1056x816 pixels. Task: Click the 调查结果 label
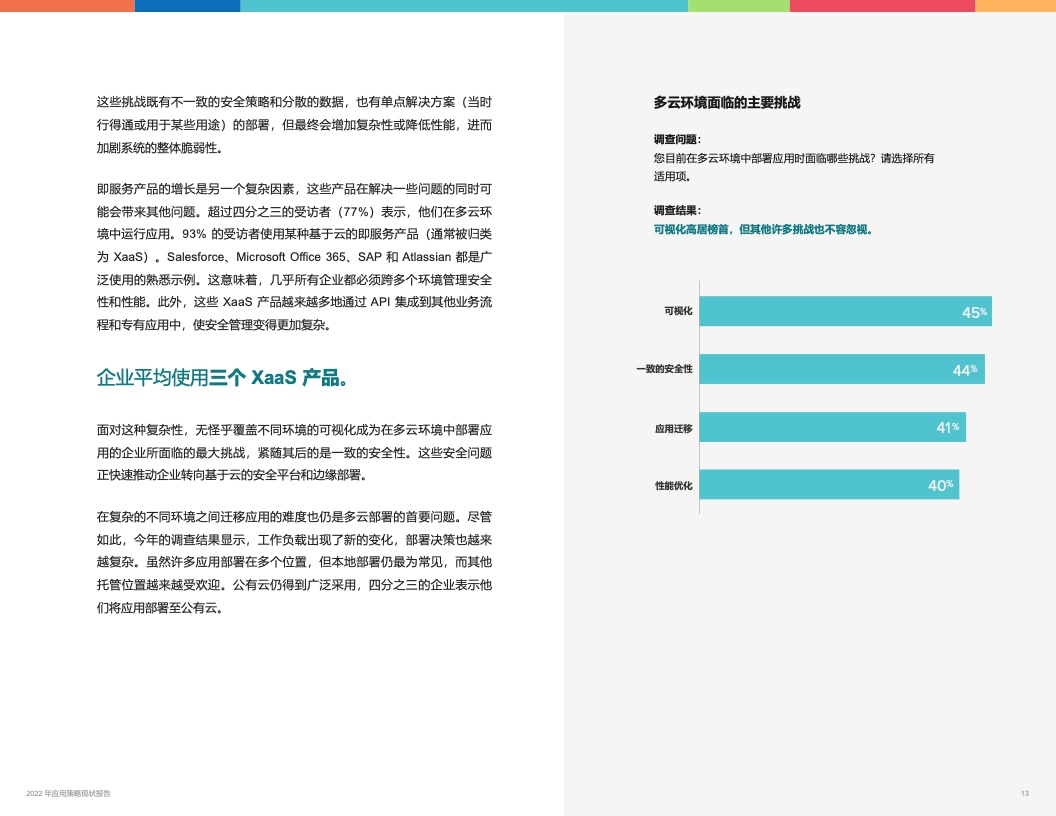coord(677,211)
